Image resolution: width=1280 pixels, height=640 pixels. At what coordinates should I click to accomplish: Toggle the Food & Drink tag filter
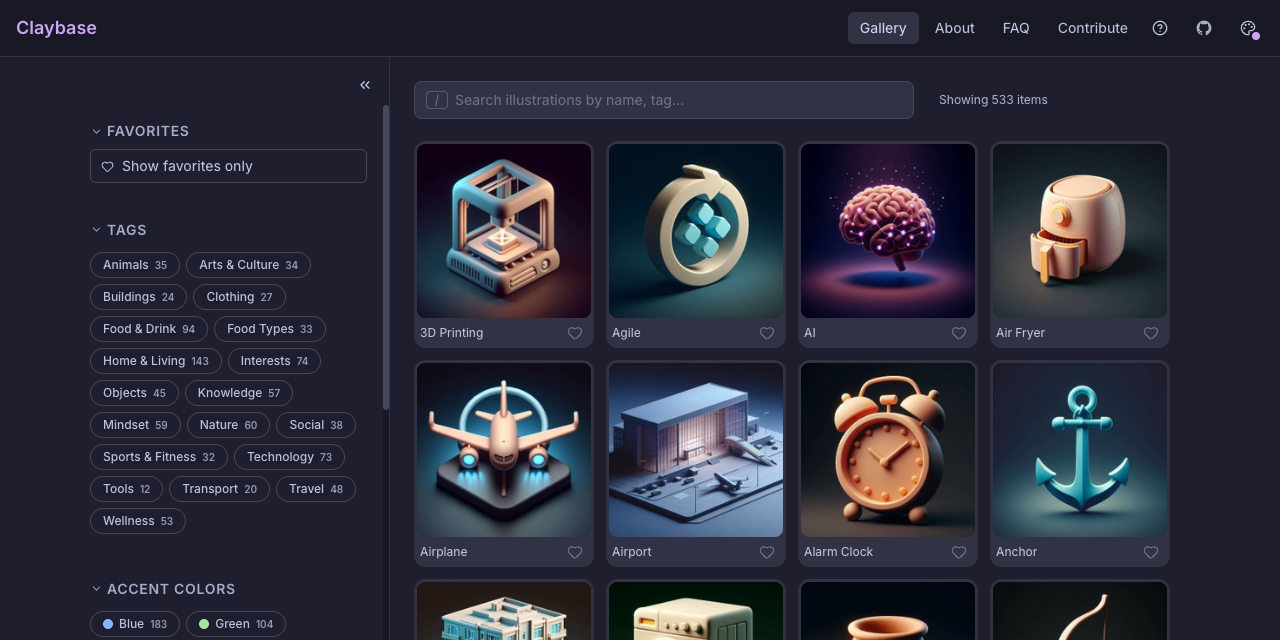149,329
